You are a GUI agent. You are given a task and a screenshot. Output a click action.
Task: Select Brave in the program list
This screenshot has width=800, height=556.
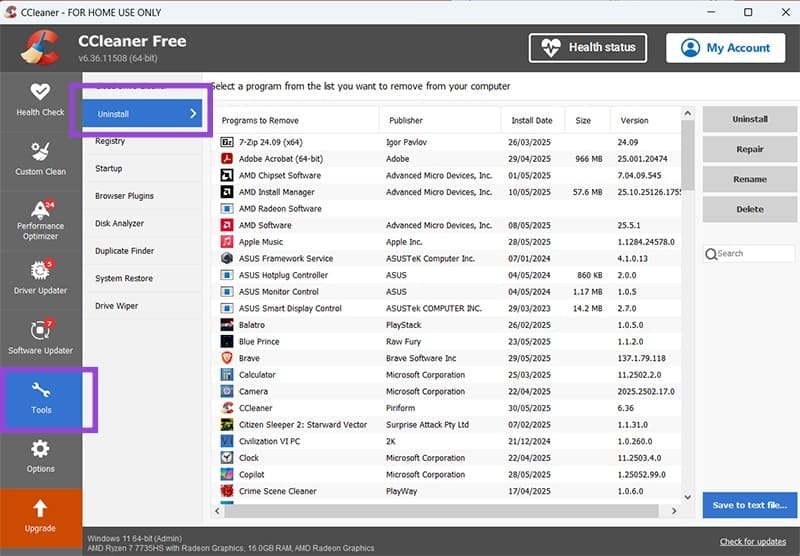click(249, 358)
